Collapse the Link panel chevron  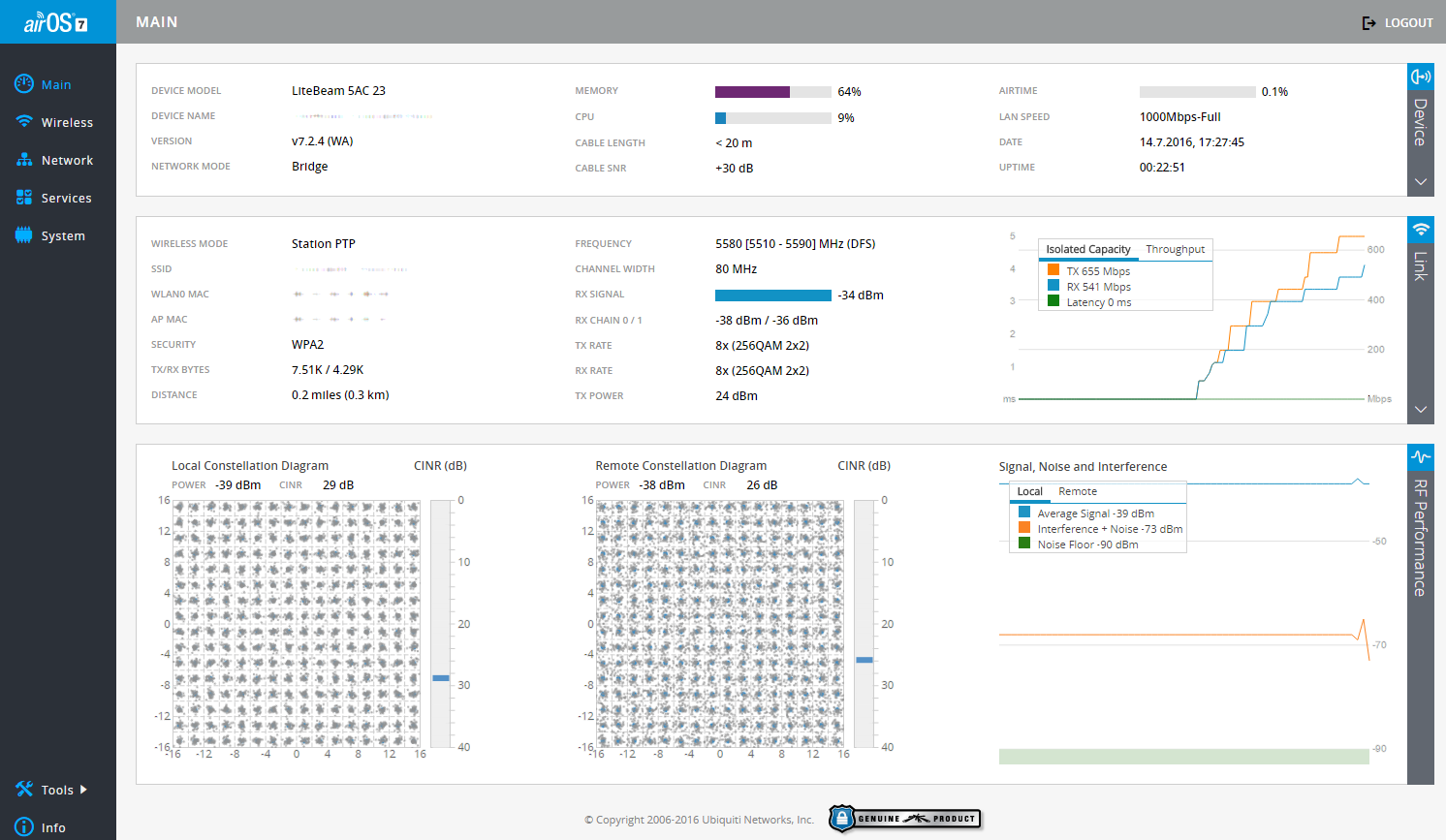[x=1421, y=410]
